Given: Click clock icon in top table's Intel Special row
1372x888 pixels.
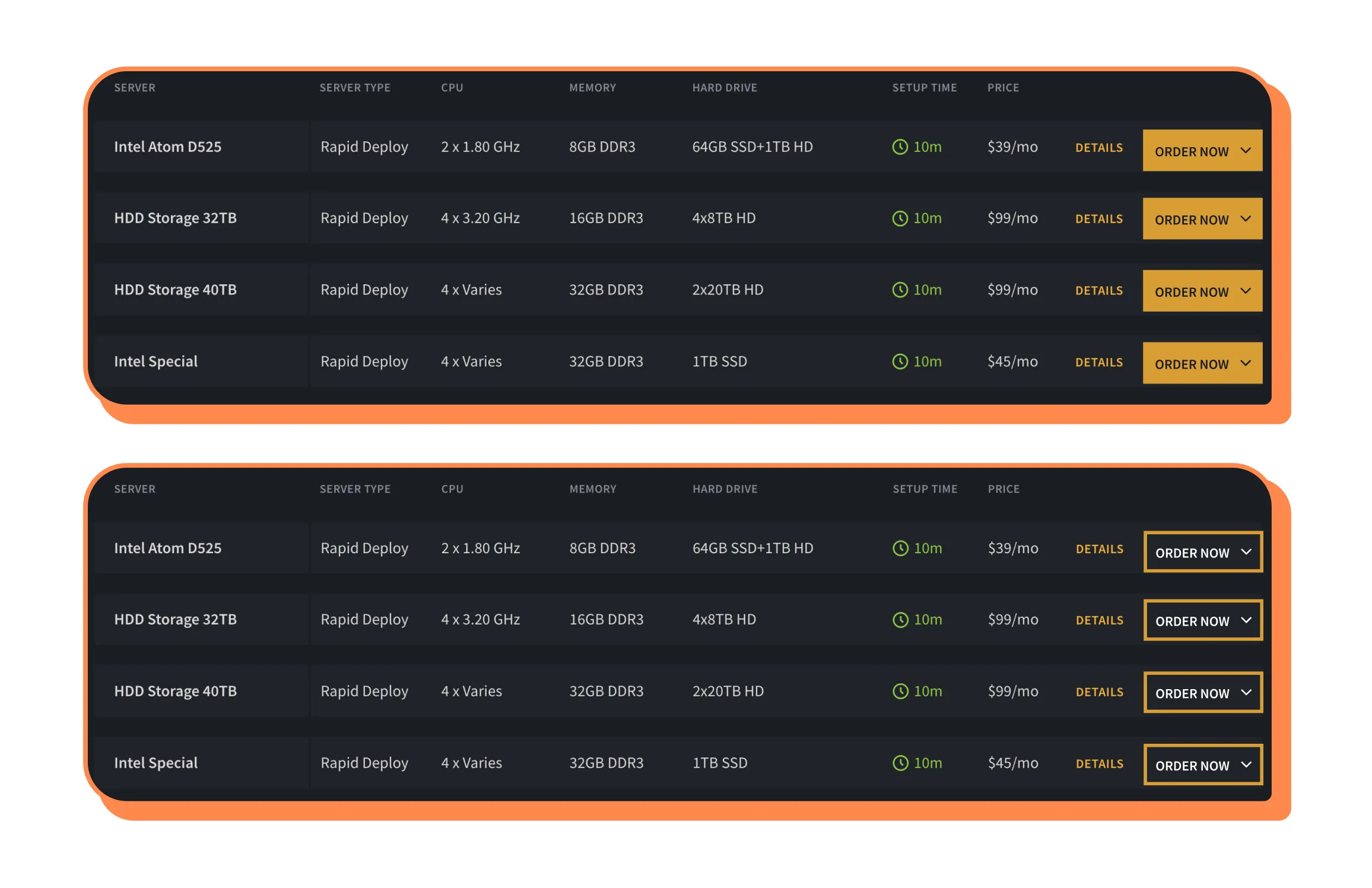Looking at the screenshot, I should 900,361.
